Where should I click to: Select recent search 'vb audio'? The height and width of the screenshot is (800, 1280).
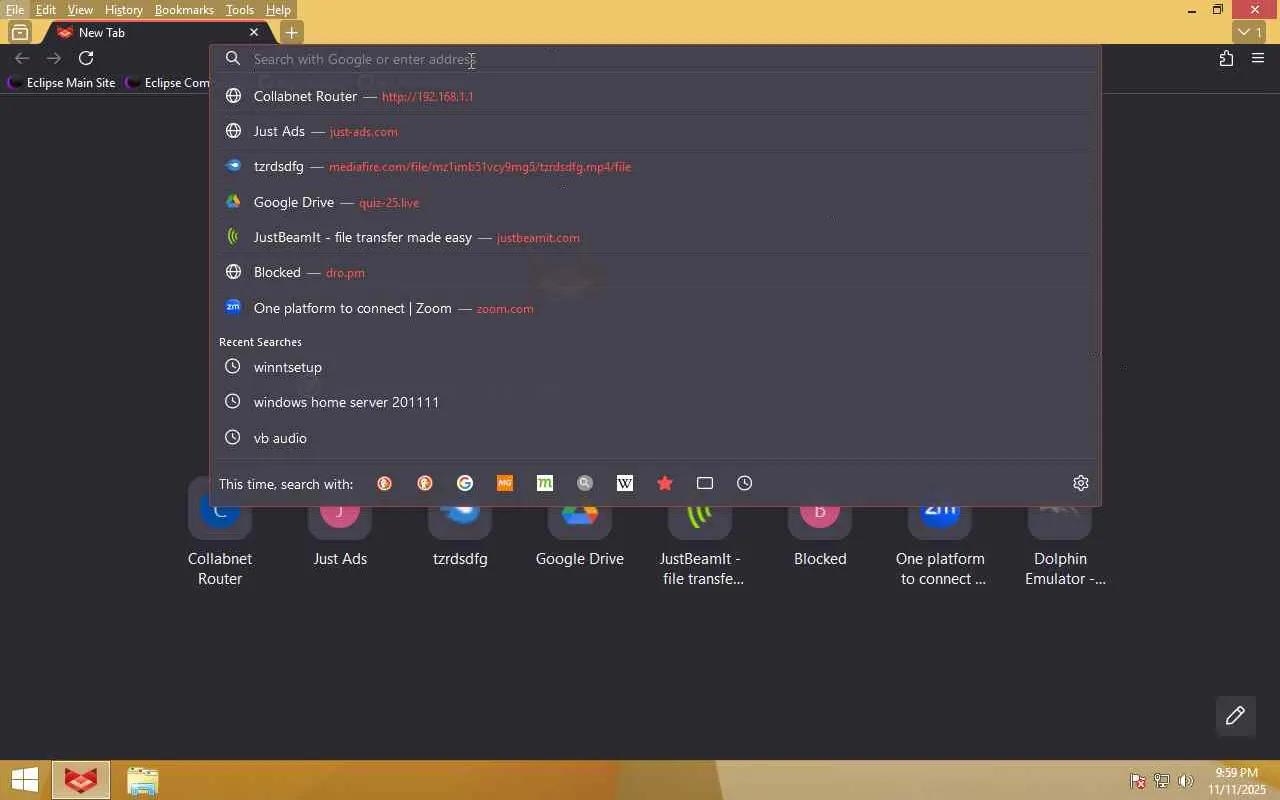(655, 438)
